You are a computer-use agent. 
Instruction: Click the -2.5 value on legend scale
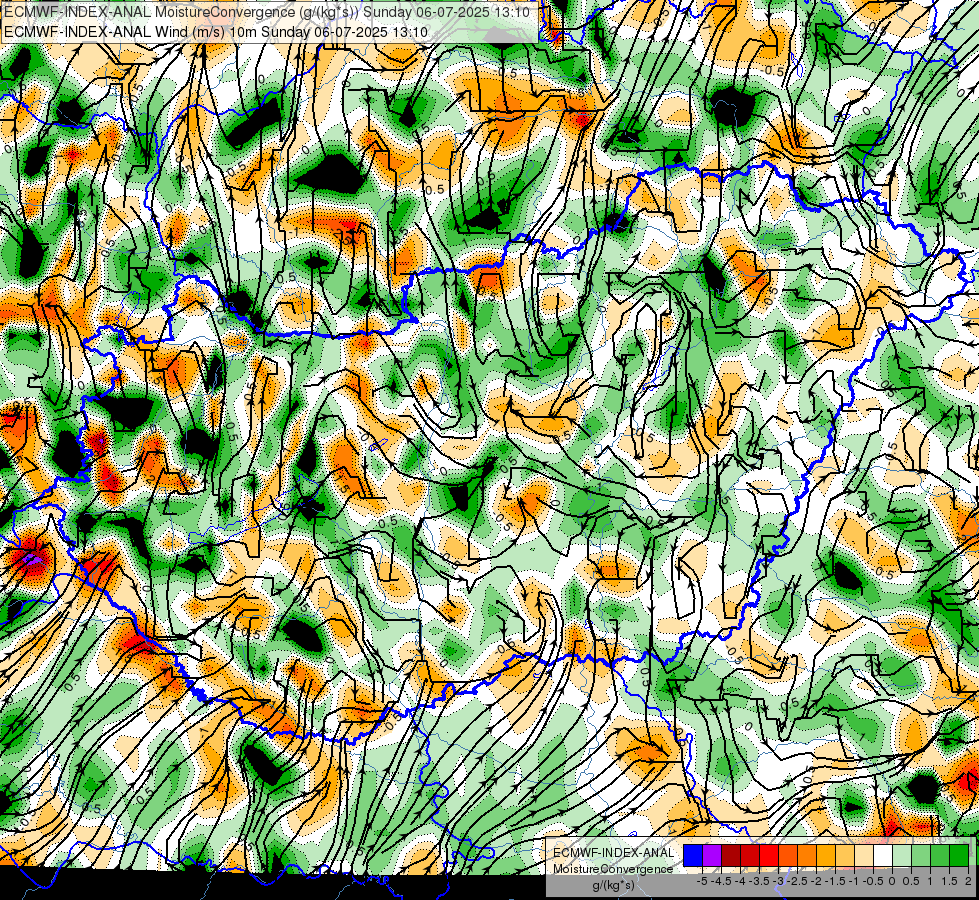pyautogui.click(x=797, y=881)
